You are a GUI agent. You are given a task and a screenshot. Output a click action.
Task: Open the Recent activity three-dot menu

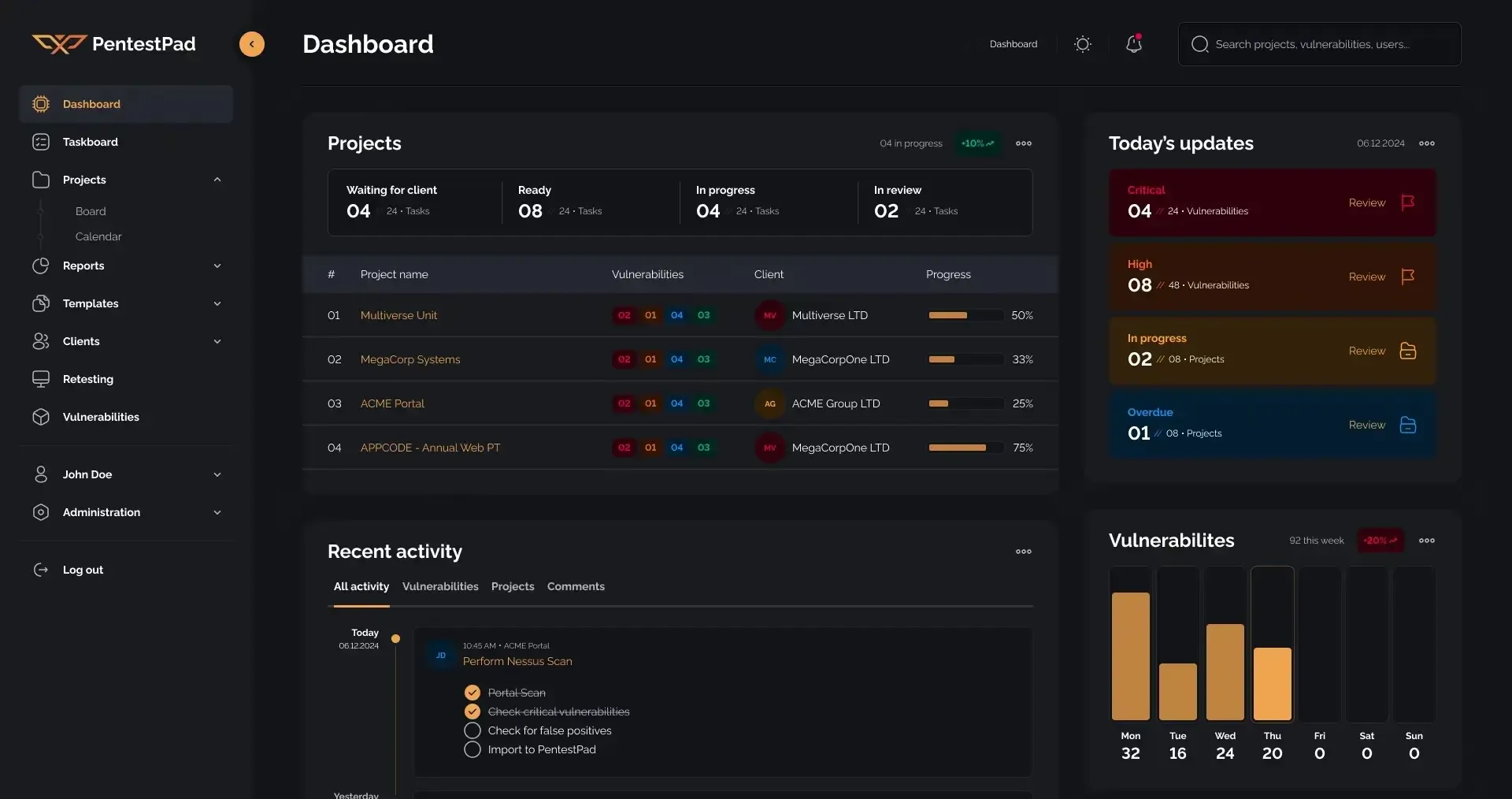pos(1024,552)
